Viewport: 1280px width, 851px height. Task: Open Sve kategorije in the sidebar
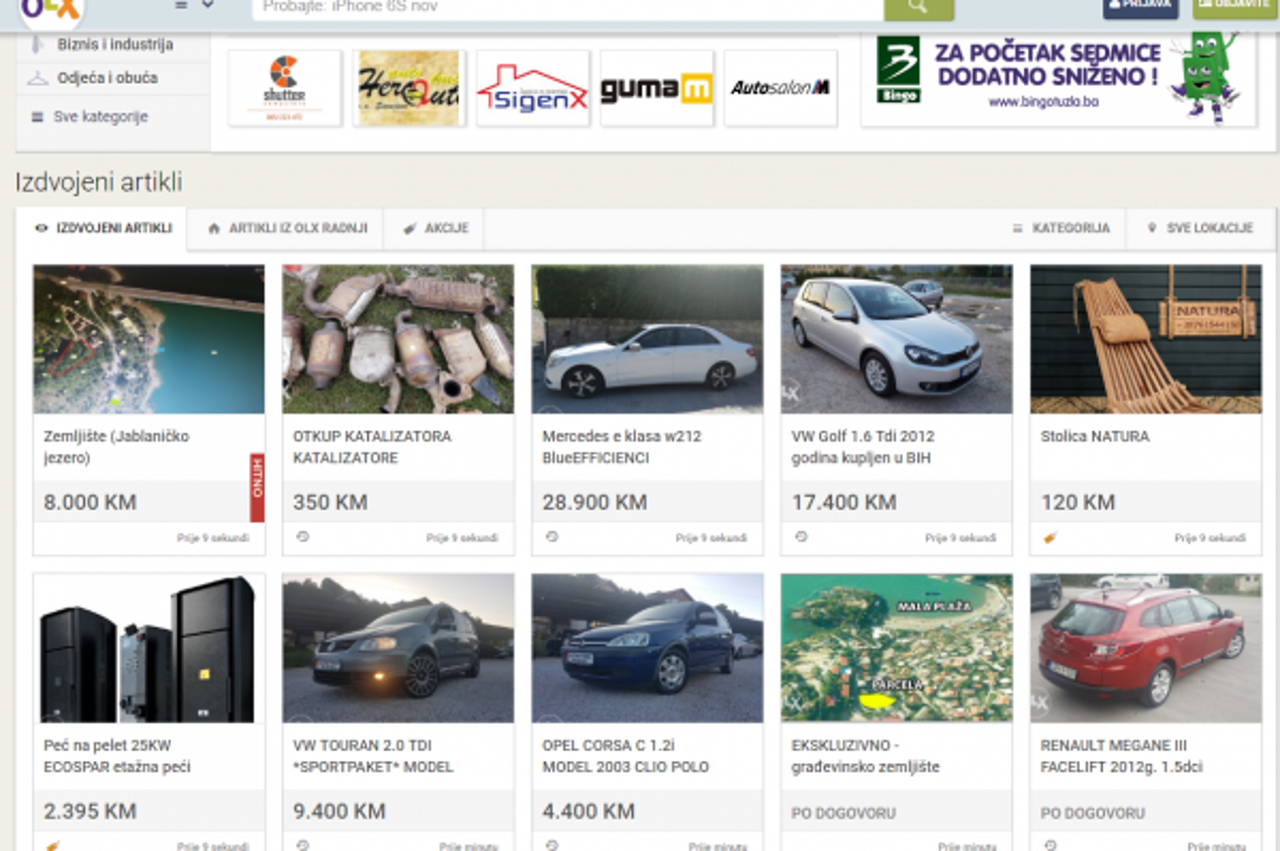click(100, 117)
